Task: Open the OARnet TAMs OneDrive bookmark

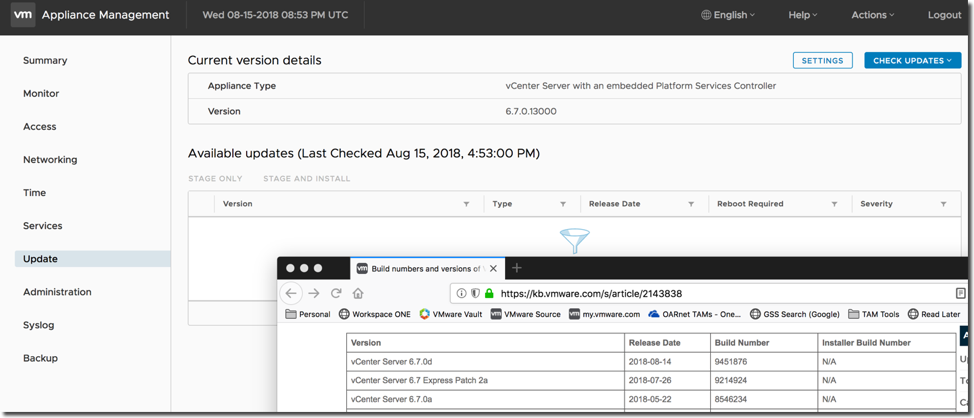Action: [x=694, y=314]
